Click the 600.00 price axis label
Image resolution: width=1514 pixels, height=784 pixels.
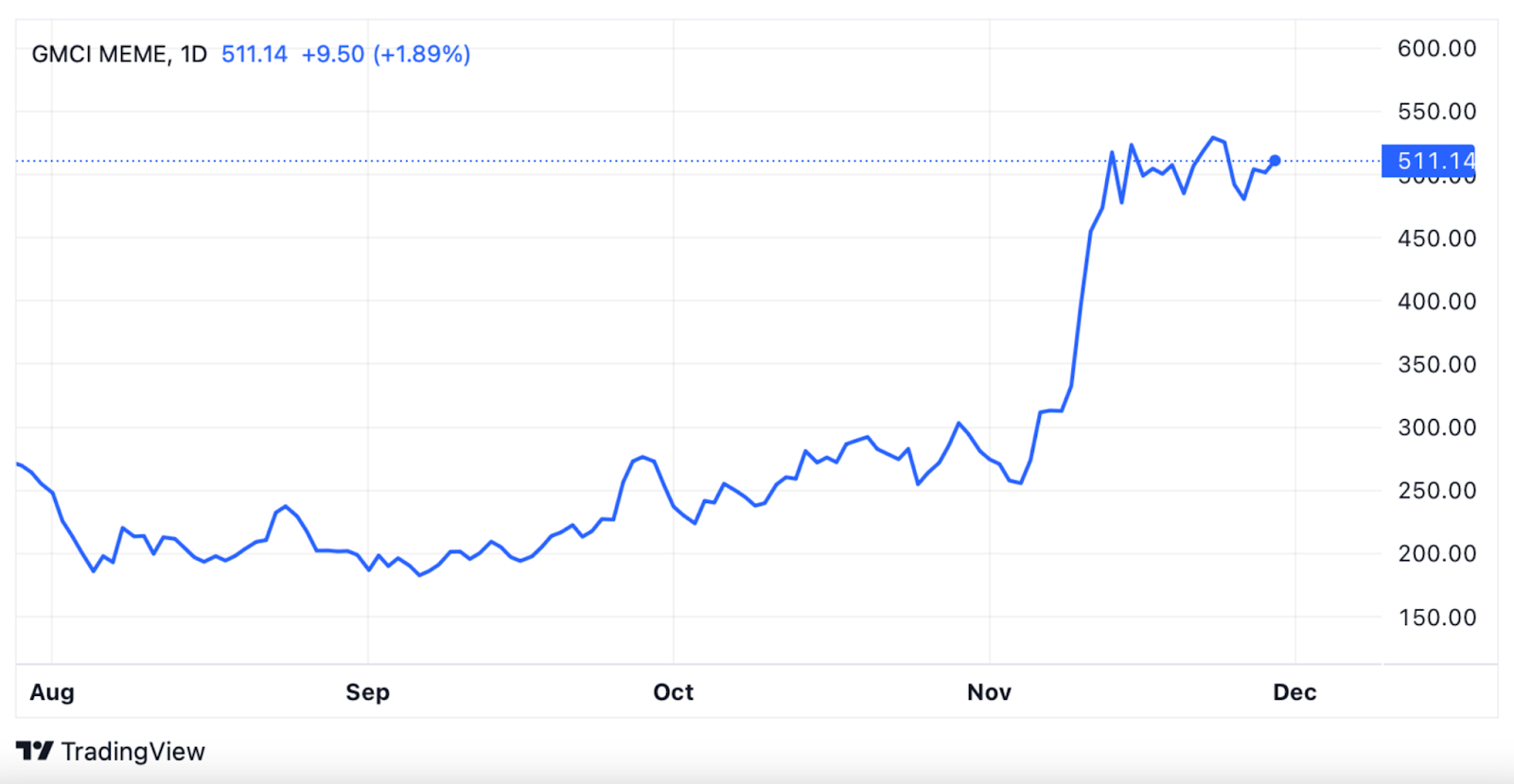point(1437,48)
